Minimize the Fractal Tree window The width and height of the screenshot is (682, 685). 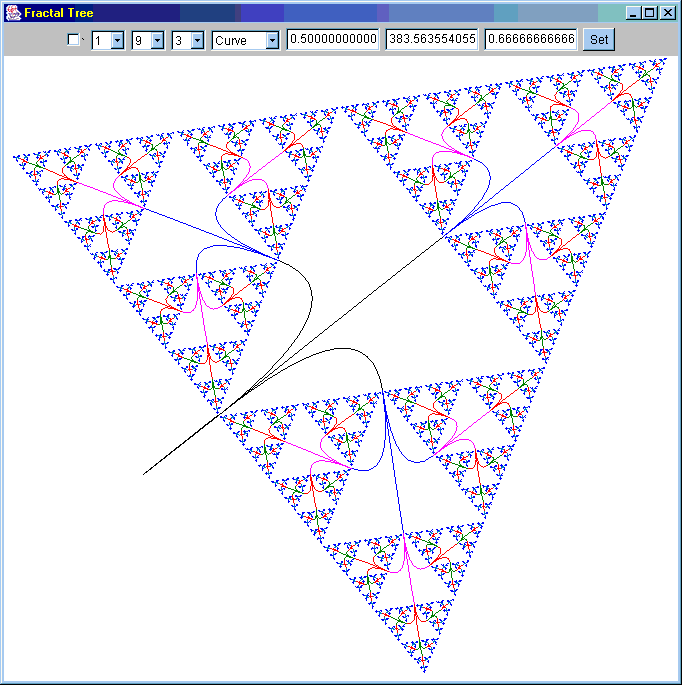tap(634, 13)
